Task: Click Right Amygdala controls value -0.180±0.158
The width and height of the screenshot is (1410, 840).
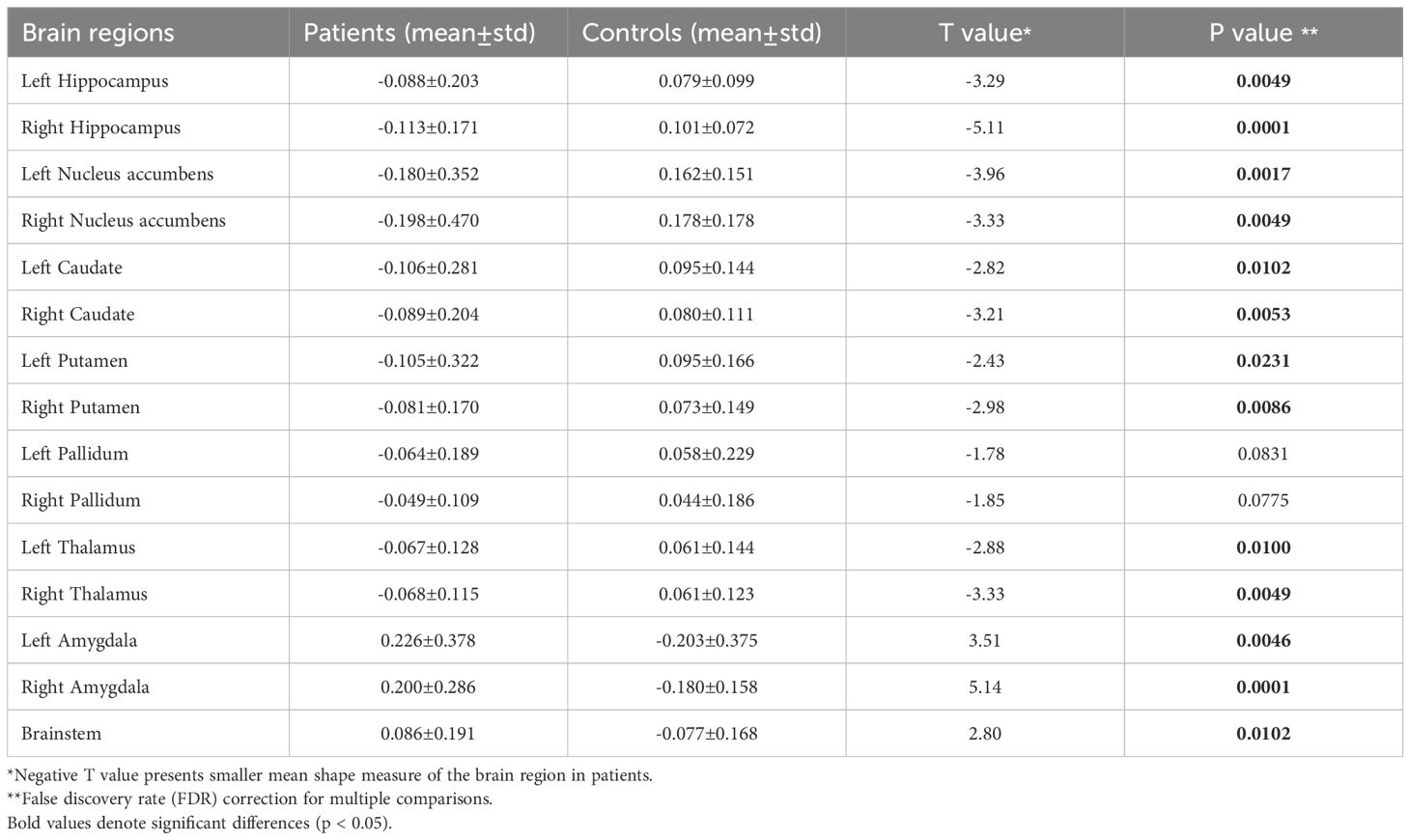Action: 707,686
